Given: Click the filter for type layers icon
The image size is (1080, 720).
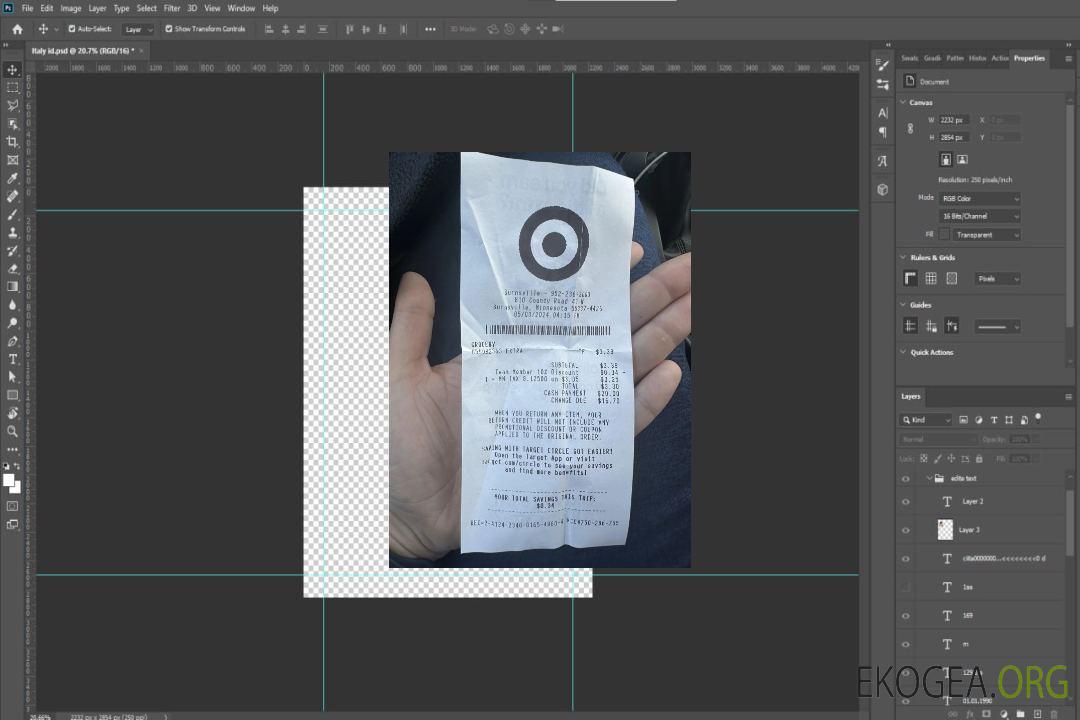Looking at the screenshot, I should [x=994, y=420].
